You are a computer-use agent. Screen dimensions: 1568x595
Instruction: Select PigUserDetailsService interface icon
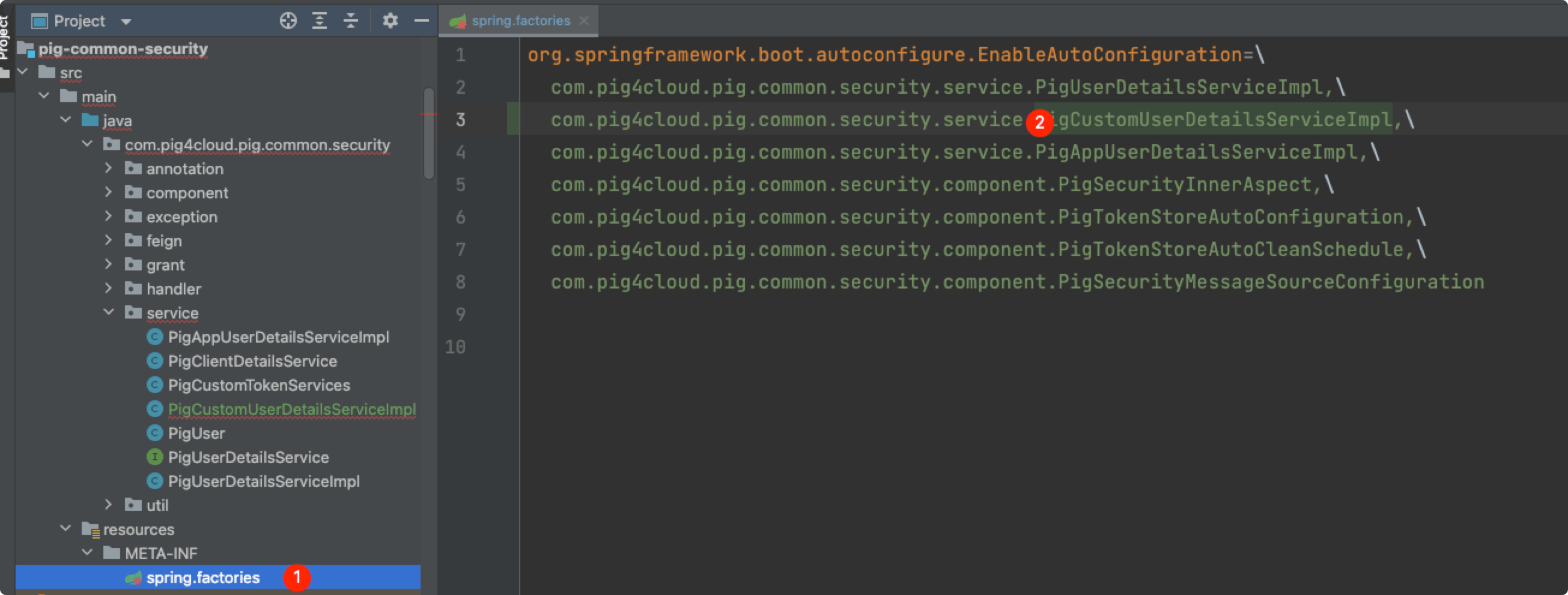[154, 457]
